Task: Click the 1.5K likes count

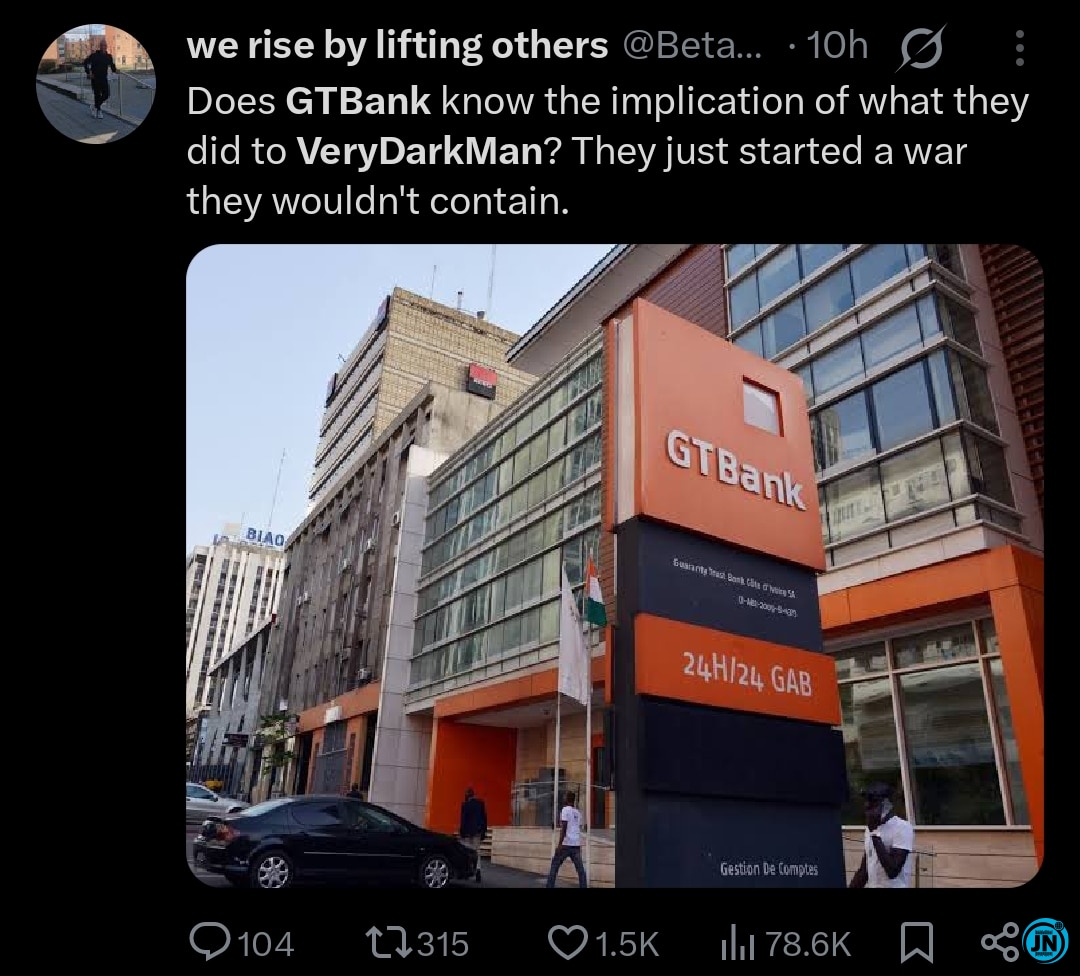Action: coord(626,944)
